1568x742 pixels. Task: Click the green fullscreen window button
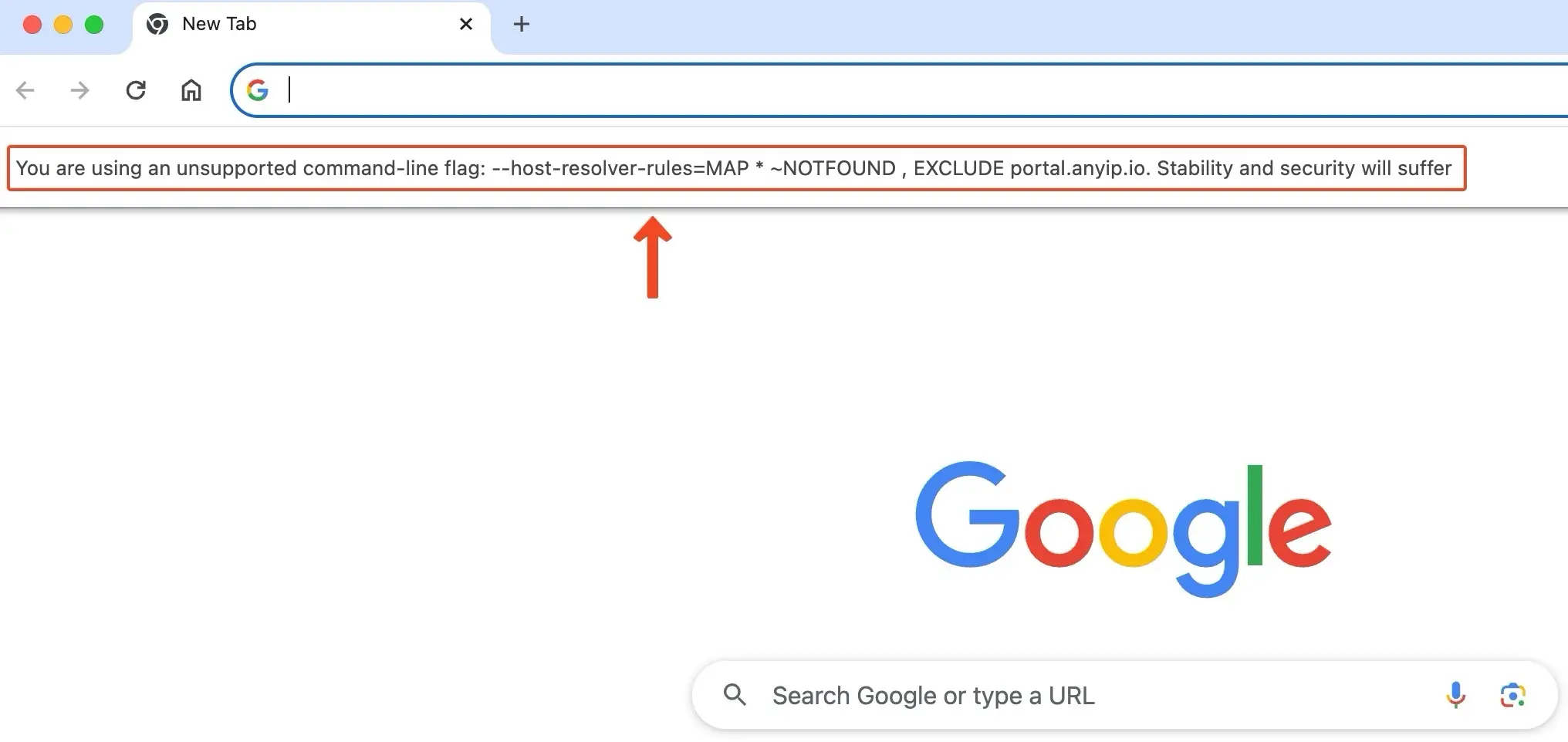[93, 24]
